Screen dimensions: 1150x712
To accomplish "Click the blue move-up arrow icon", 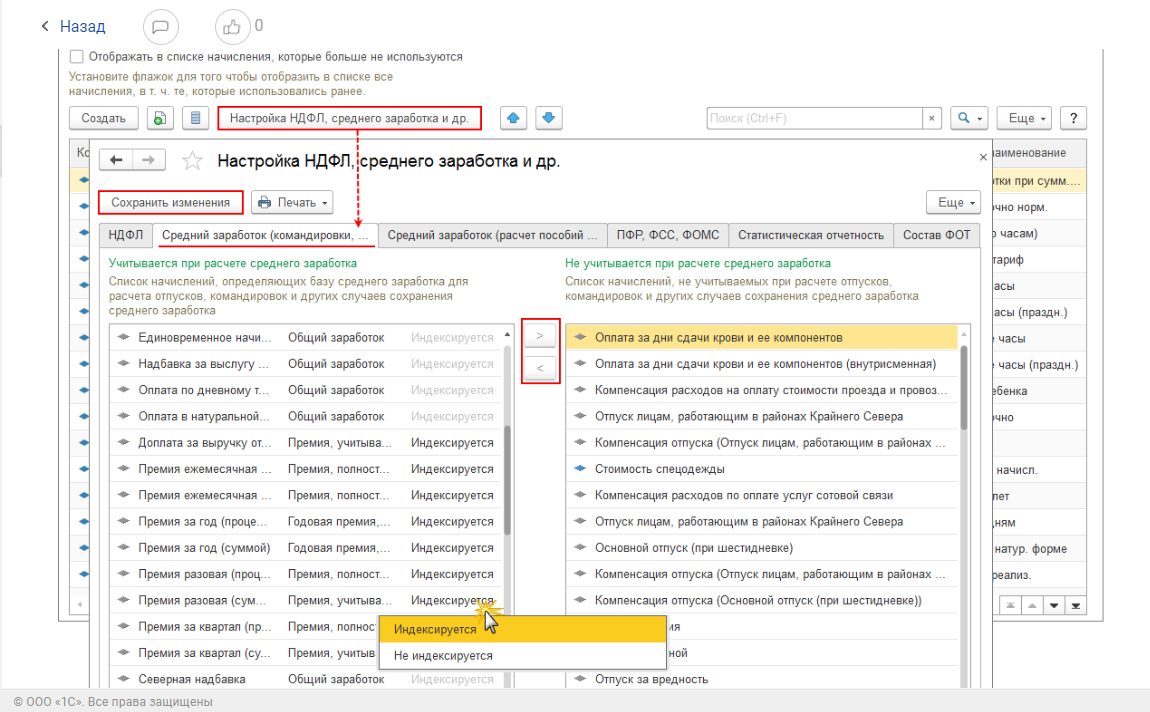I will [x=514, y=118].
